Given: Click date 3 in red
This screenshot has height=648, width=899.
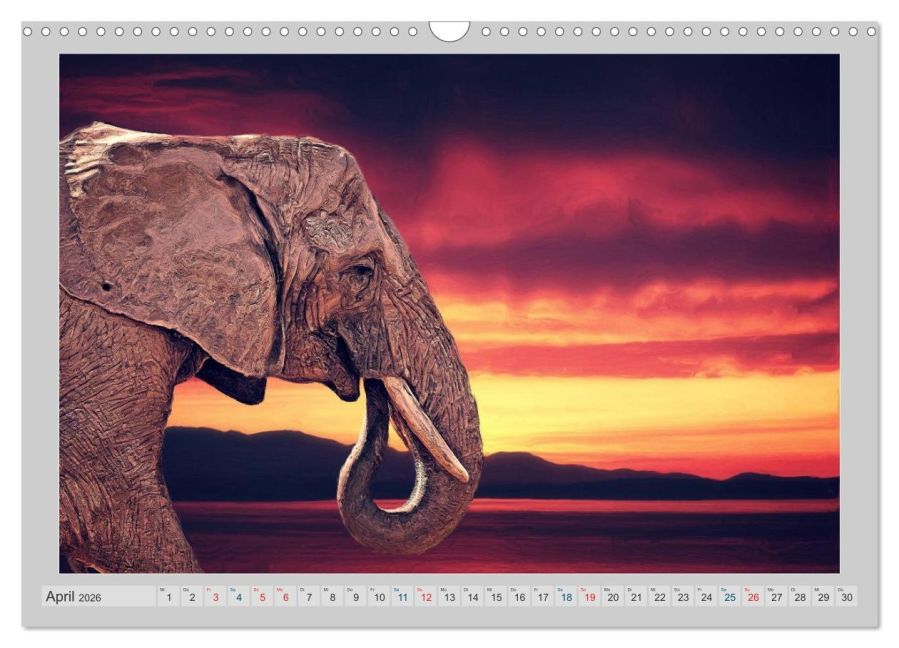Looking at the screenshot, I should (x=216, y=596).
